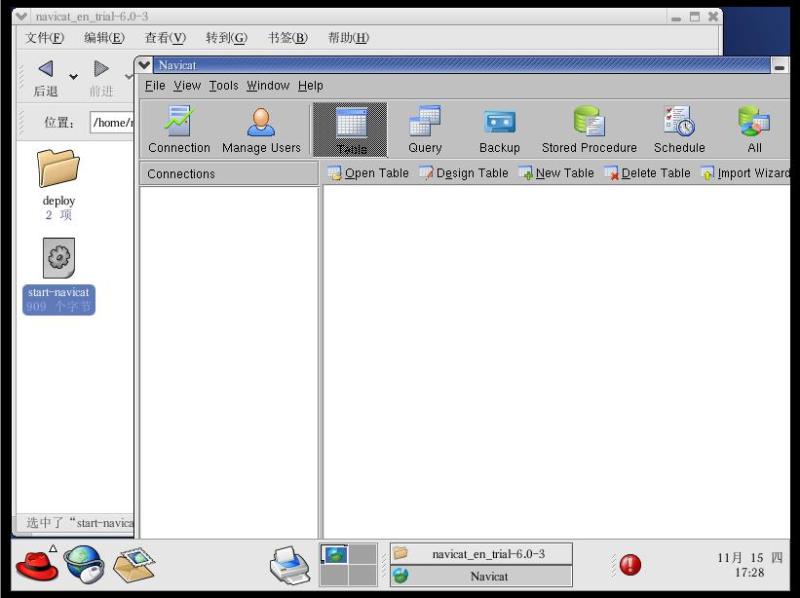Open the Backup section
This screenshot has height=598, width=800.
499,130
